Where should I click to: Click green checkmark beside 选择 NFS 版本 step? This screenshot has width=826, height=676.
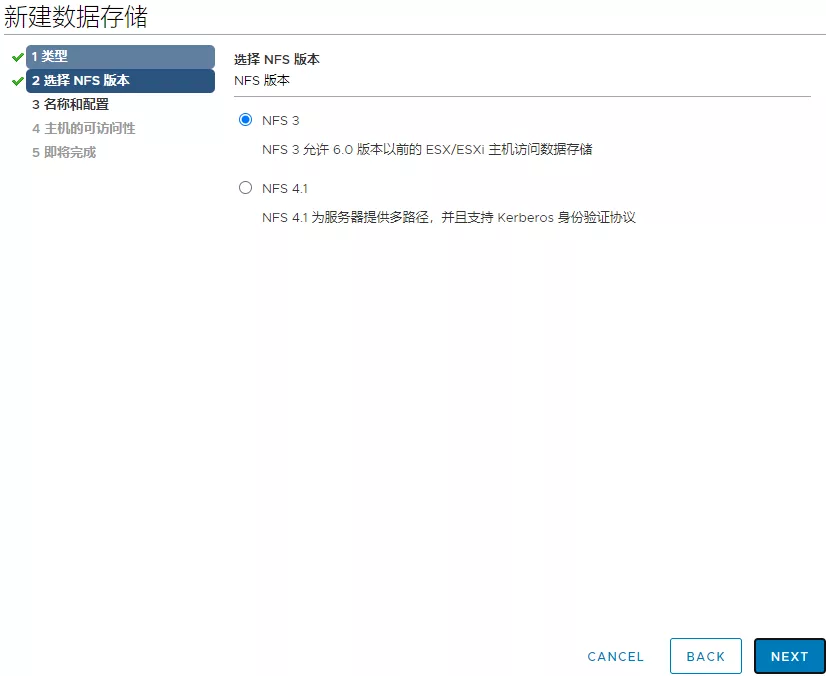(x=18, y=81)
